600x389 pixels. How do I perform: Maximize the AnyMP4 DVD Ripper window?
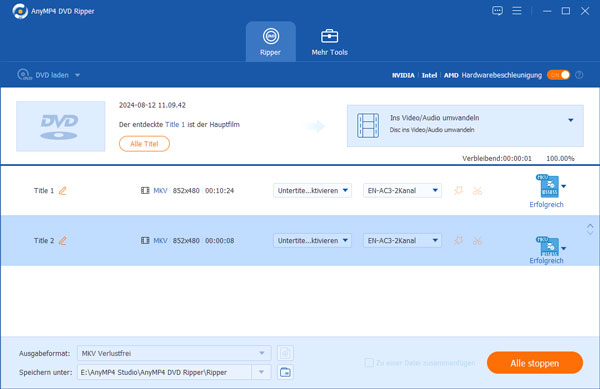566,11
